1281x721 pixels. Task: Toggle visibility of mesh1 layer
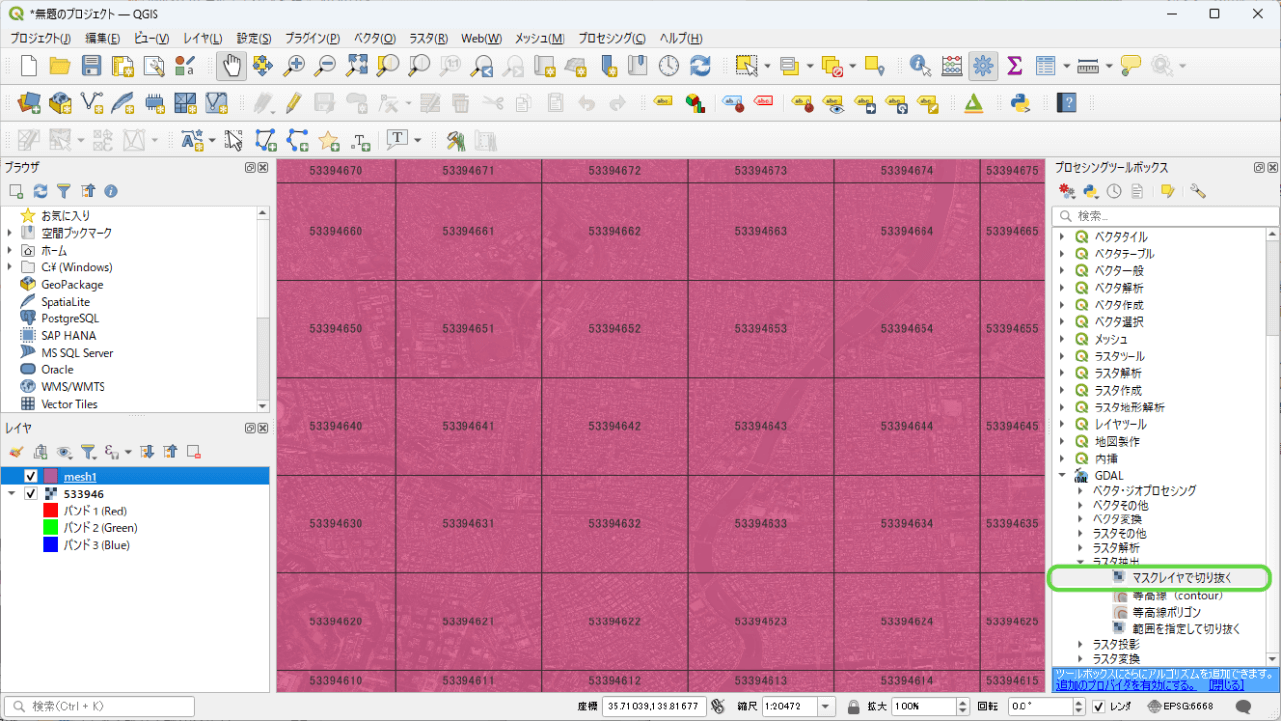pos(31,477)
